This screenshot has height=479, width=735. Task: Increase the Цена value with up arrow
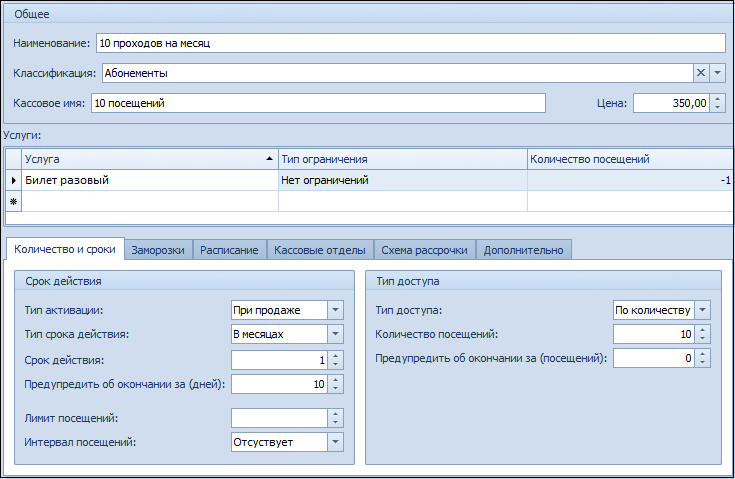point(717,99)
